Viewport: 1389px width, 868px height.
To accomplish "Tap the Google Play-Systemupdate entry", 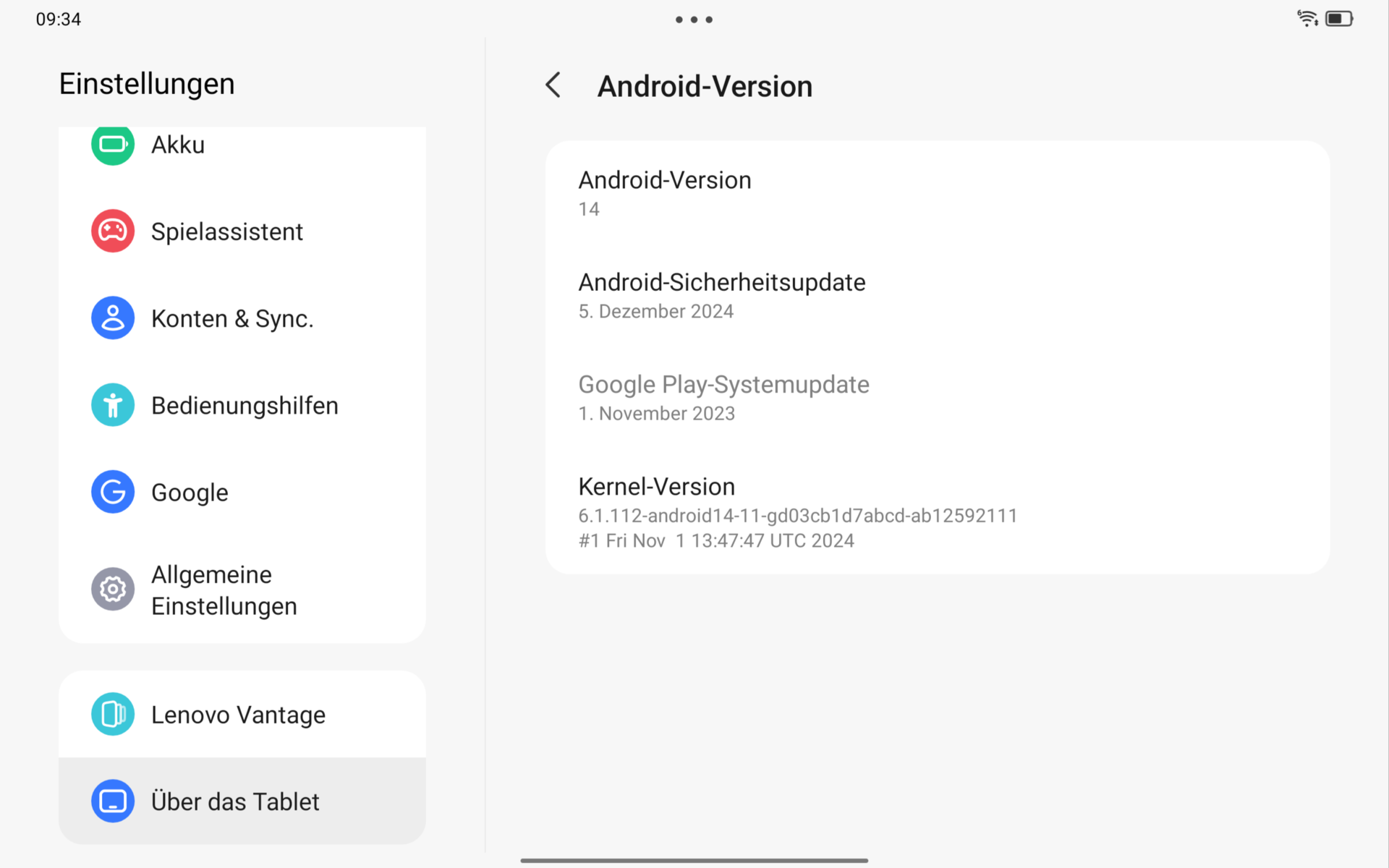I will point(723,397).
